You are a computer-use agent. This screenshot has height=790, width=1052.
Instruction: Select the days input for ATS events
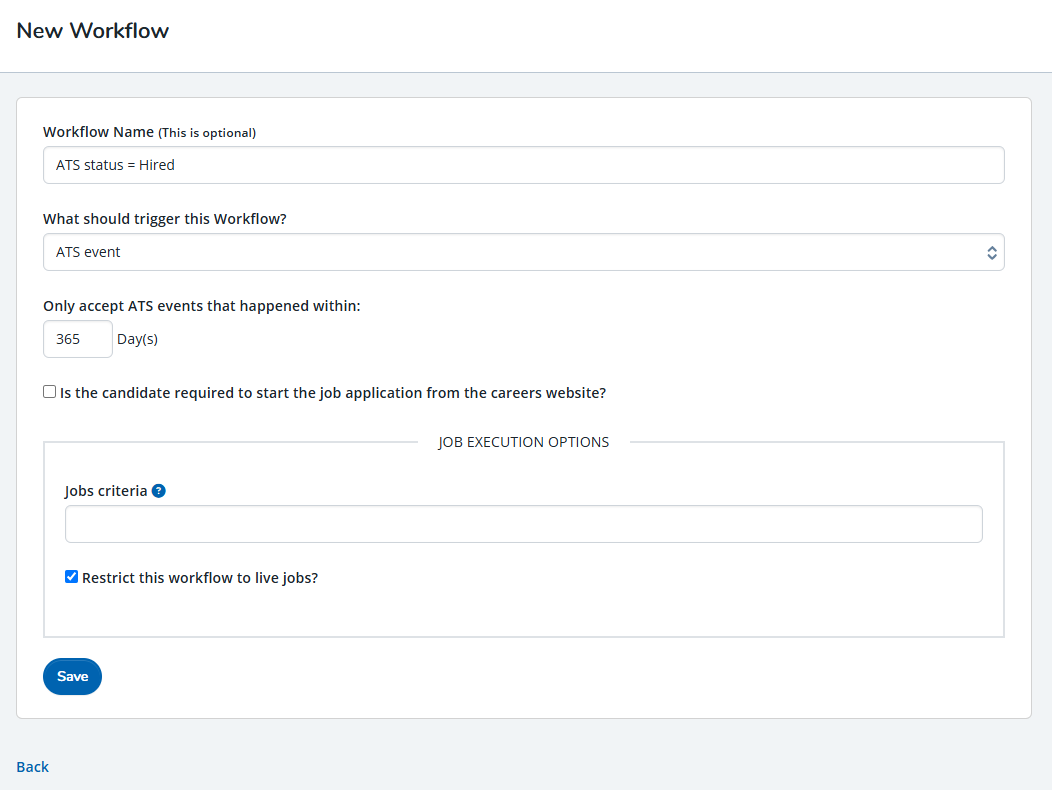click(x=77, y=338)
